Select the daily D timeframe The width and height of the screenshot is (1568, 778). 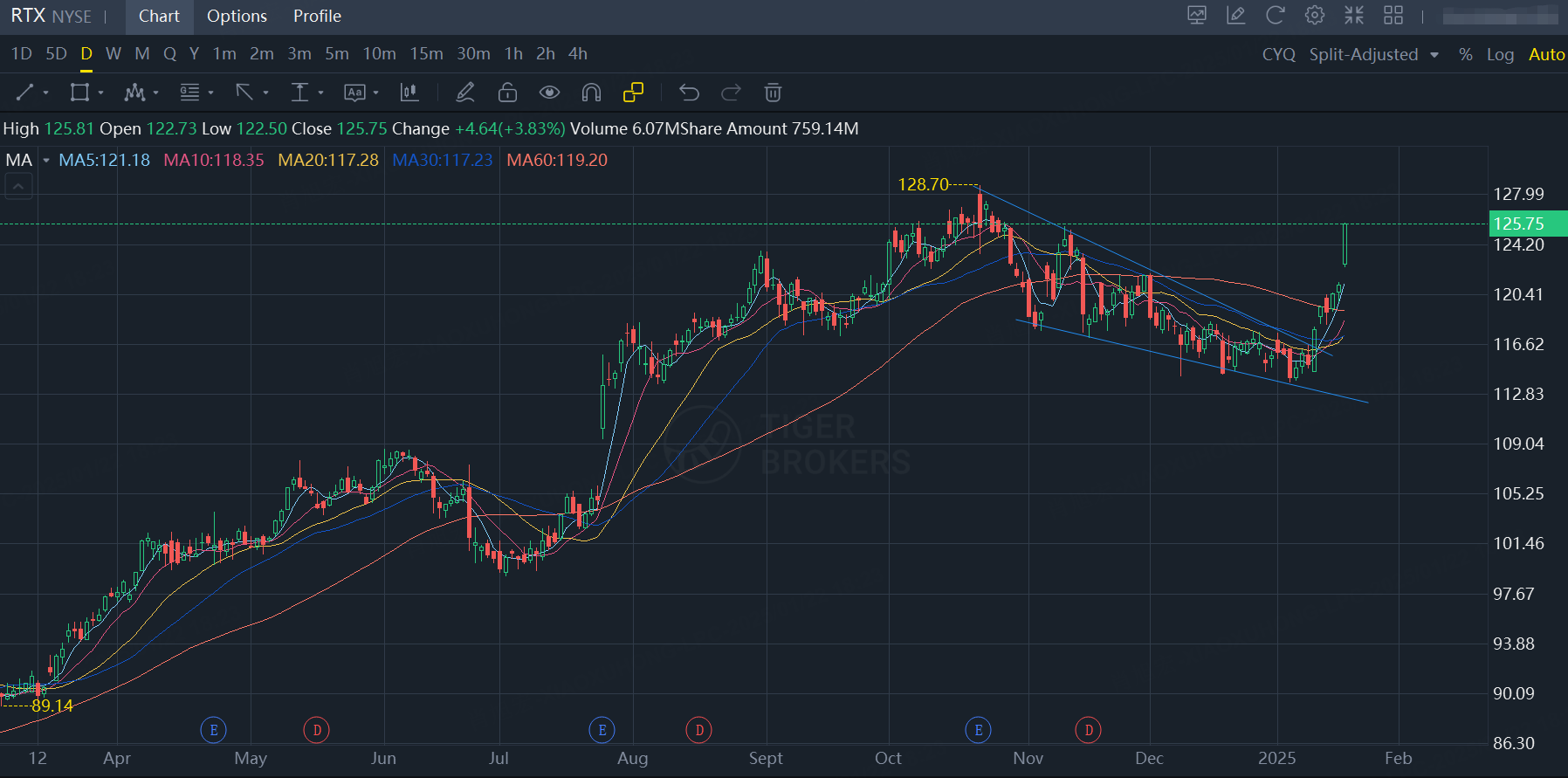[86, 54]
